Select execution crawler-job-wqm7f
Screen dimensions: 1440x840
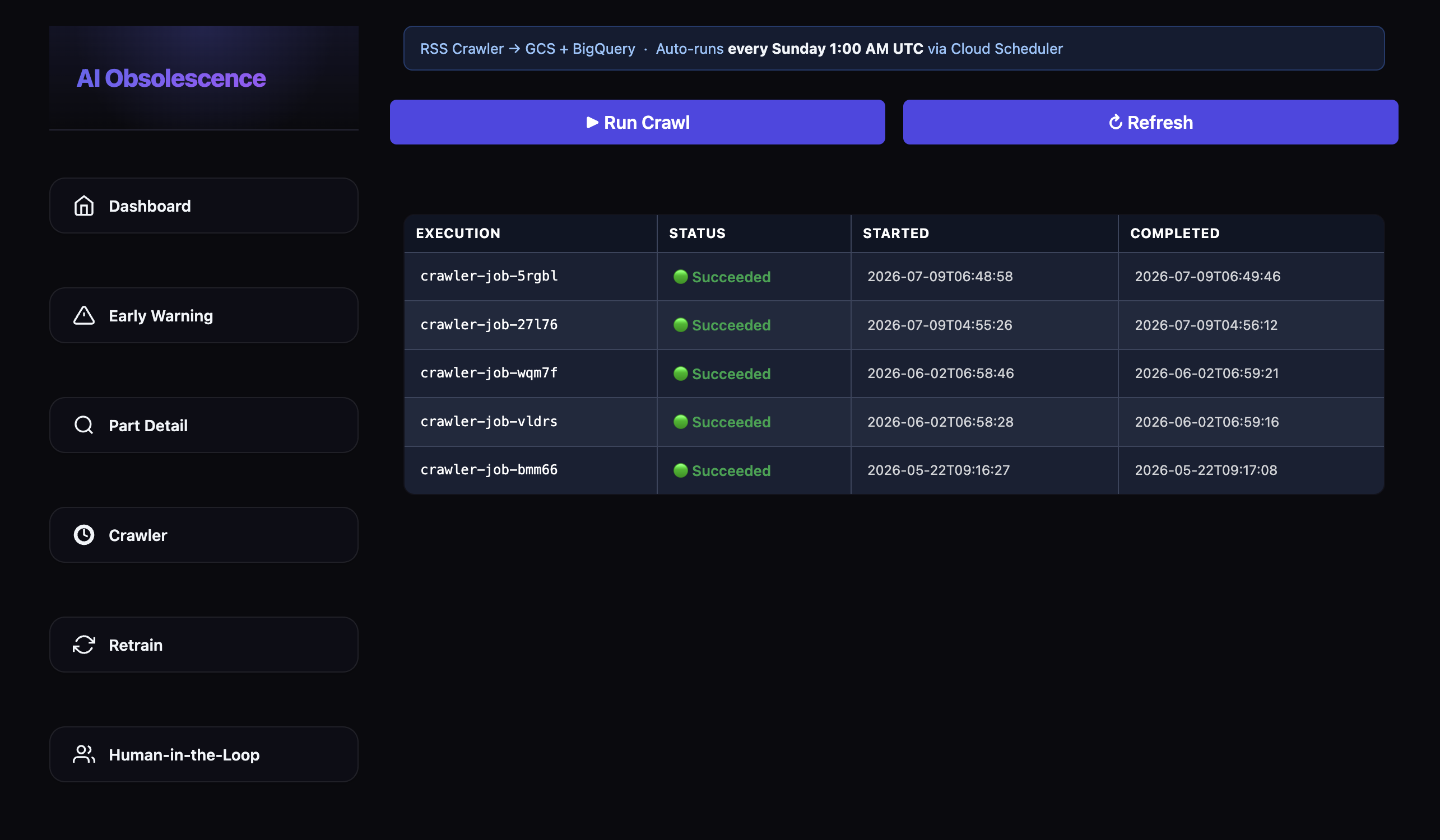click(489, 373)
